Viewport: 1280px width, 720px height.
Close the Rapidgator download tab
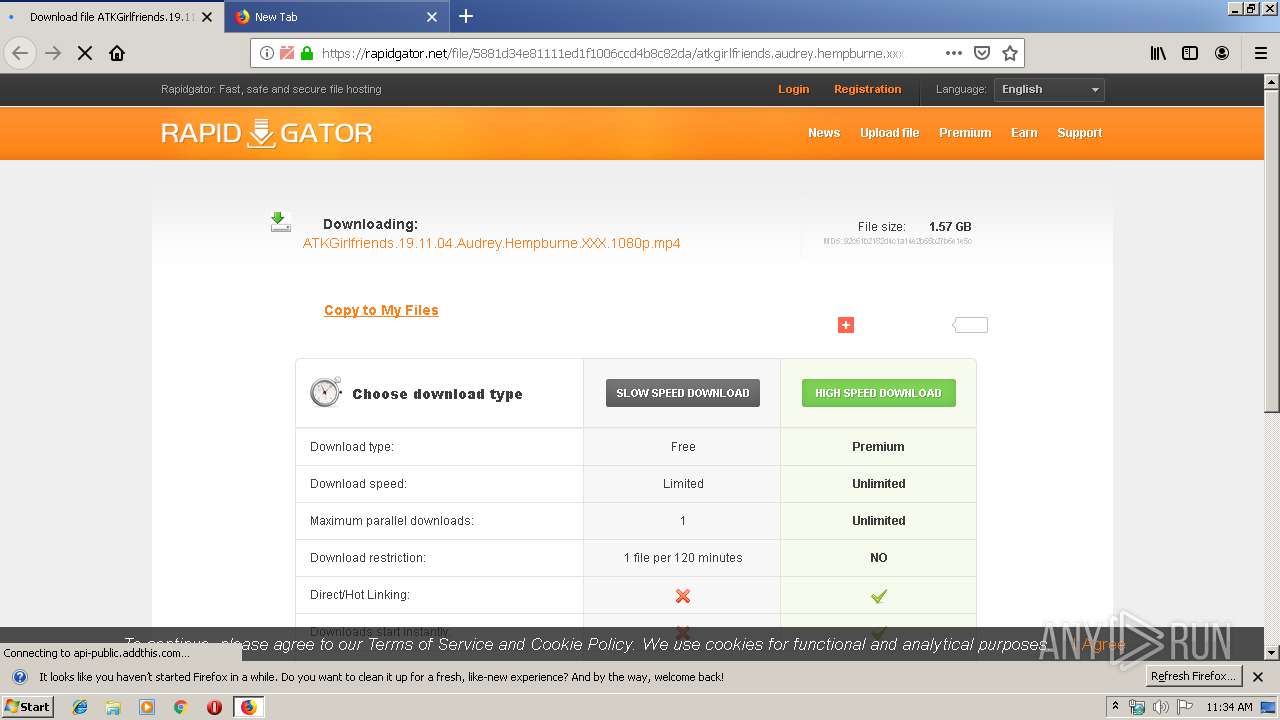207,17
